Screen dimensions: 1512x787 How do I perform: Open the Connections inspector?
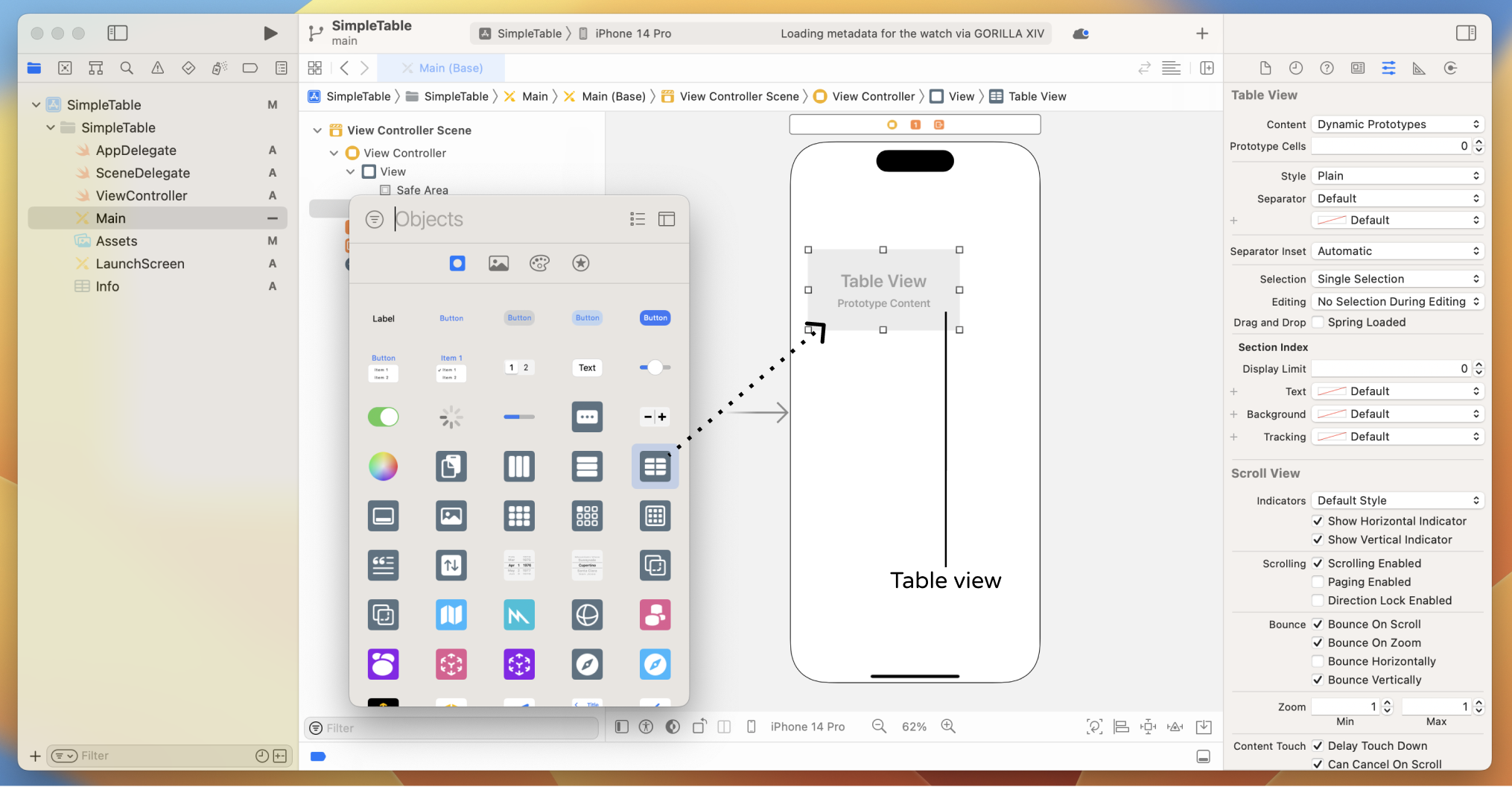[1450, 68]
